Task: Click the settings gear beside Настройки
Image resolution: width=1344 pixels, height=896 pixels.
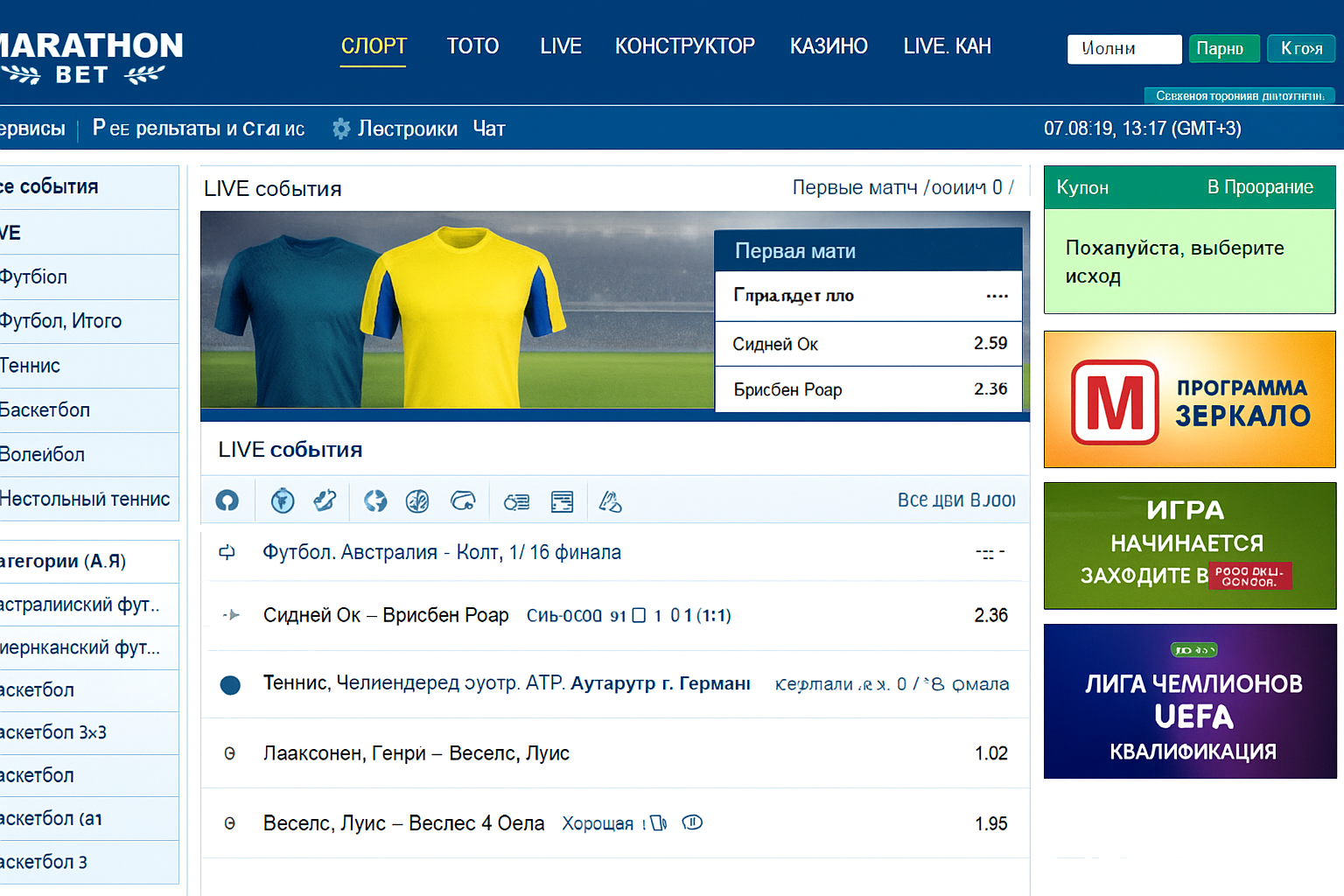Action: click(x=340, y=128)
